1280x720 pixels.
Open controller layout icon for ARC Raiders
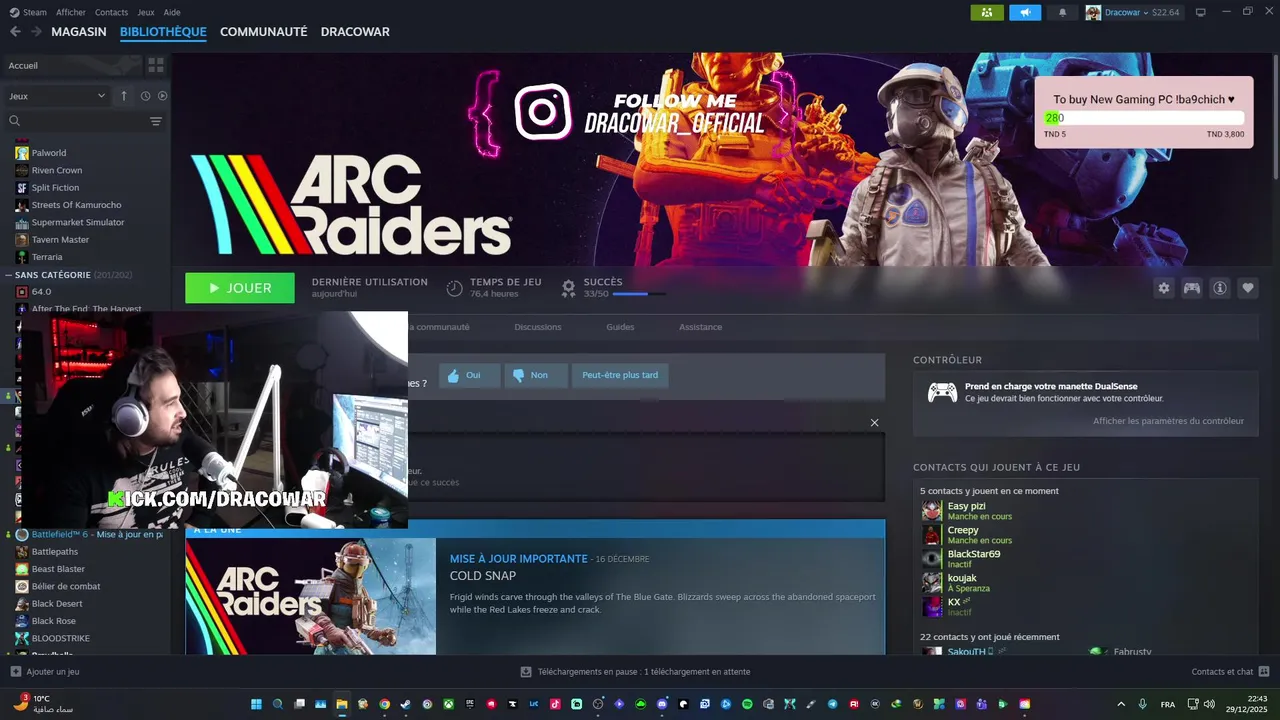(x=1192, y=288)
